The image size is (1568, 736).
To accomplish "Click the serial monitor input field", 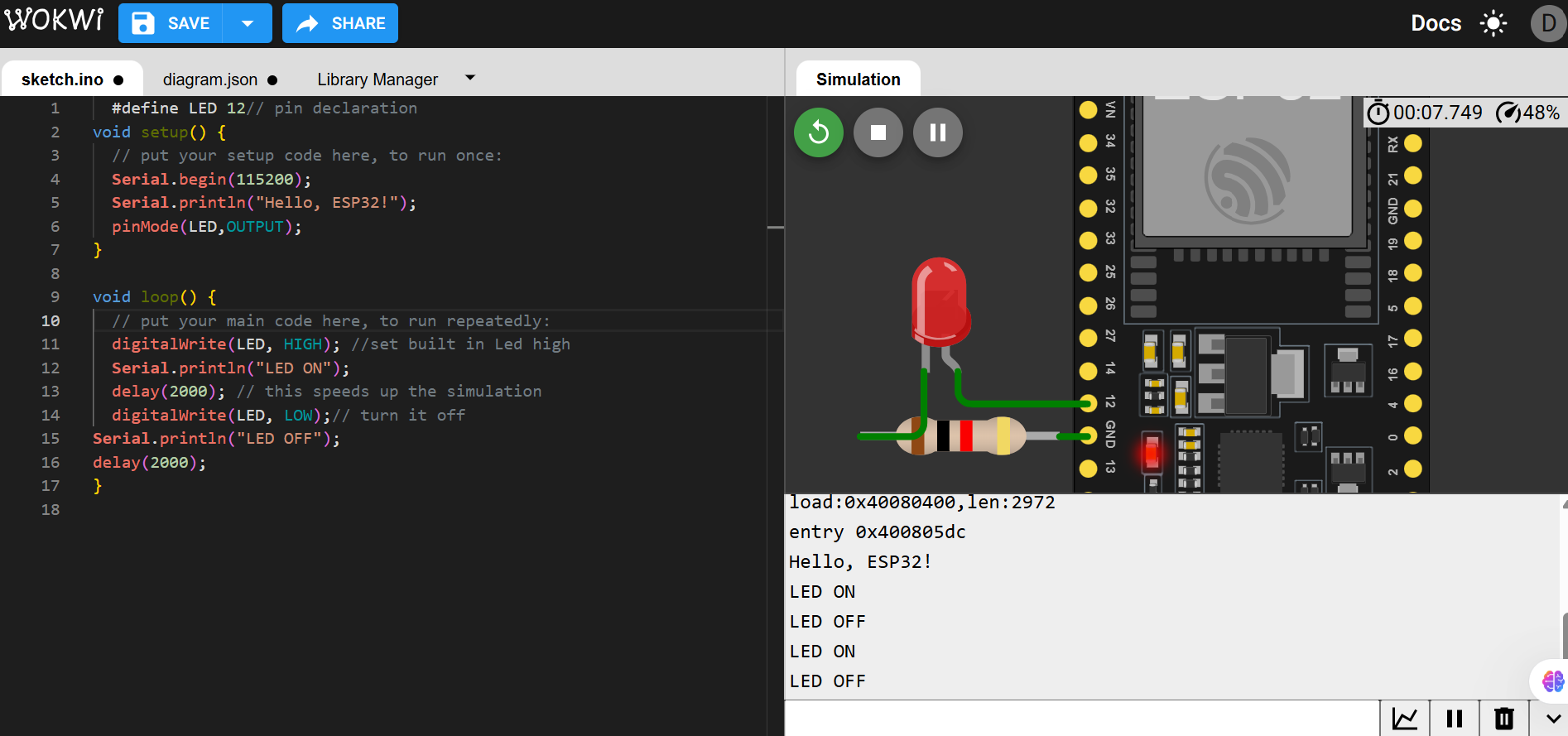I will click(x=1082, y=719).
